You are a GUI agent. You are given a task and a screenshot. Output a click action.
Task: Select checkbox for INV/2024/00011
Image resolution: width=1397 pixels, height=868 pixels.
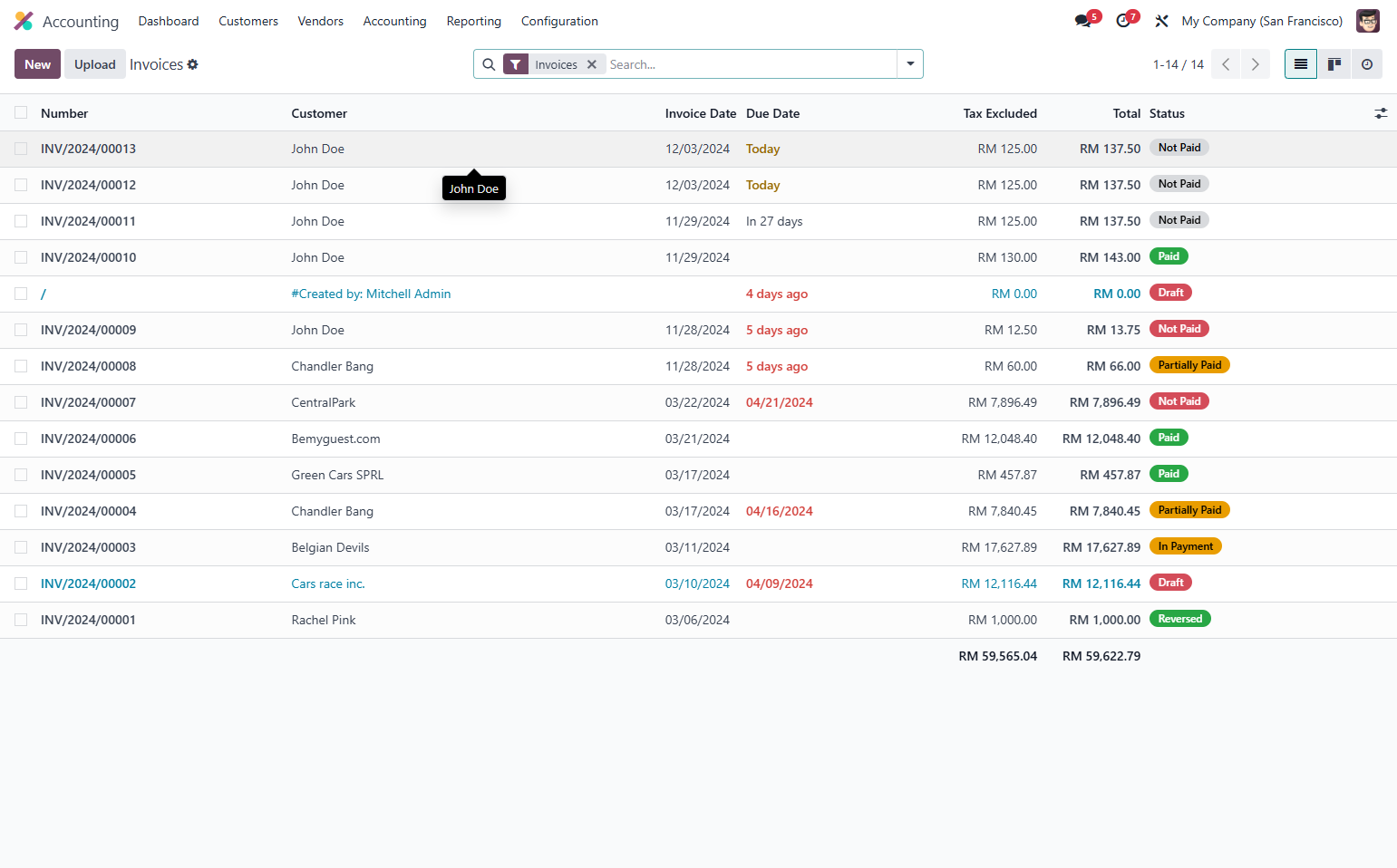click(x=21, y=221)
